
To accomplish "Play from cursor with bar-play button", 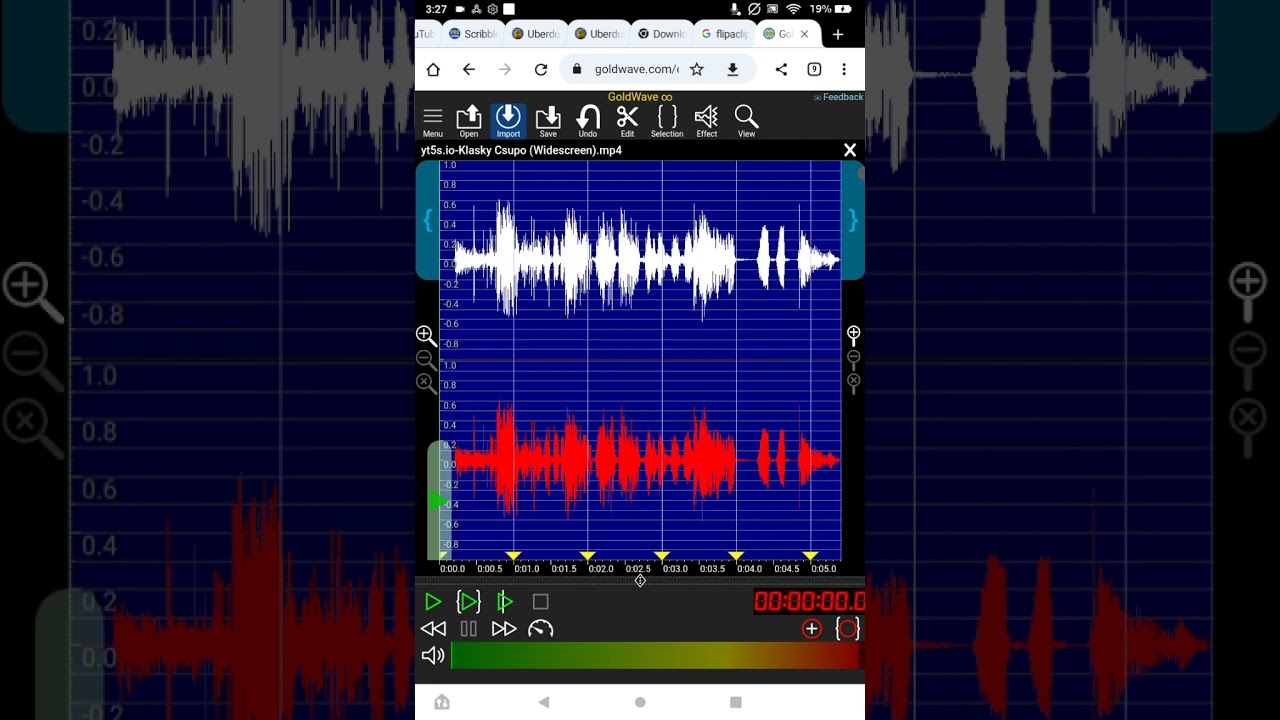I will tap(505, 602).
